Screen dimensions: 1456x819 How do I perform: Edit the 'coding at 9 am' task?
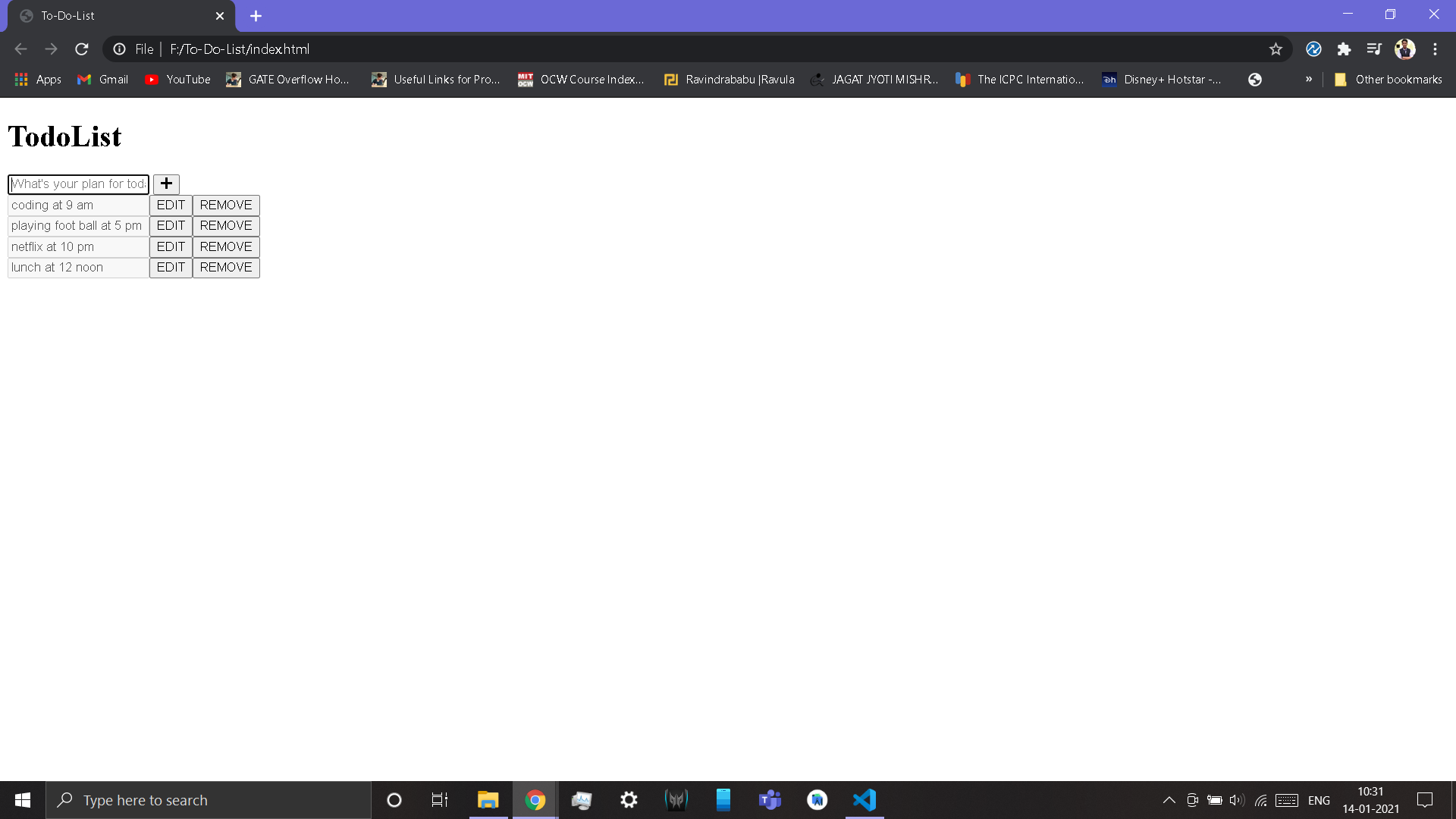tap(171, 205)
